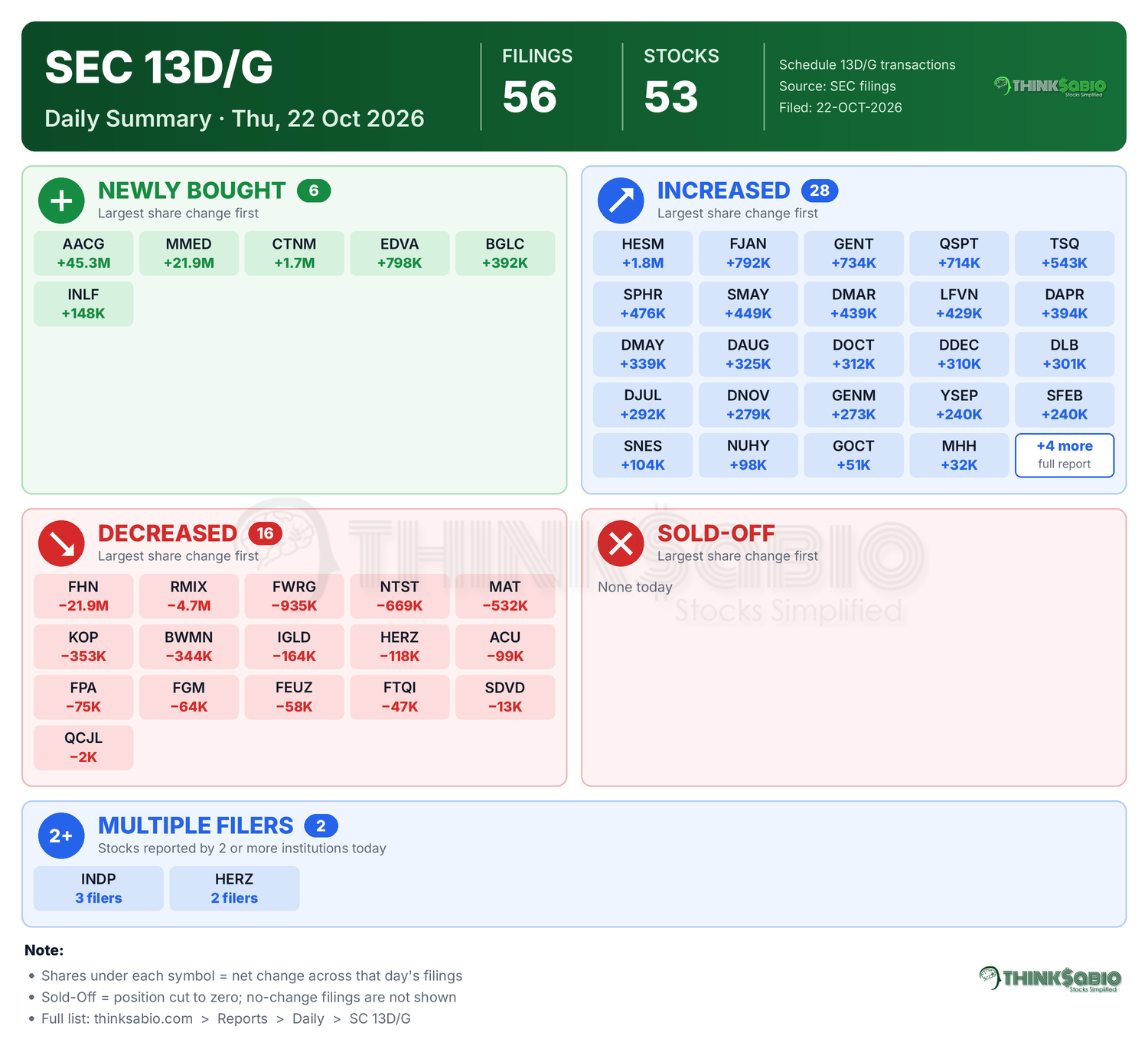Image resolution: width=1148 pixels, height=1062 pixels.
Task: Click the blue arrow Increased icon
Action: (x=621, y=200)
